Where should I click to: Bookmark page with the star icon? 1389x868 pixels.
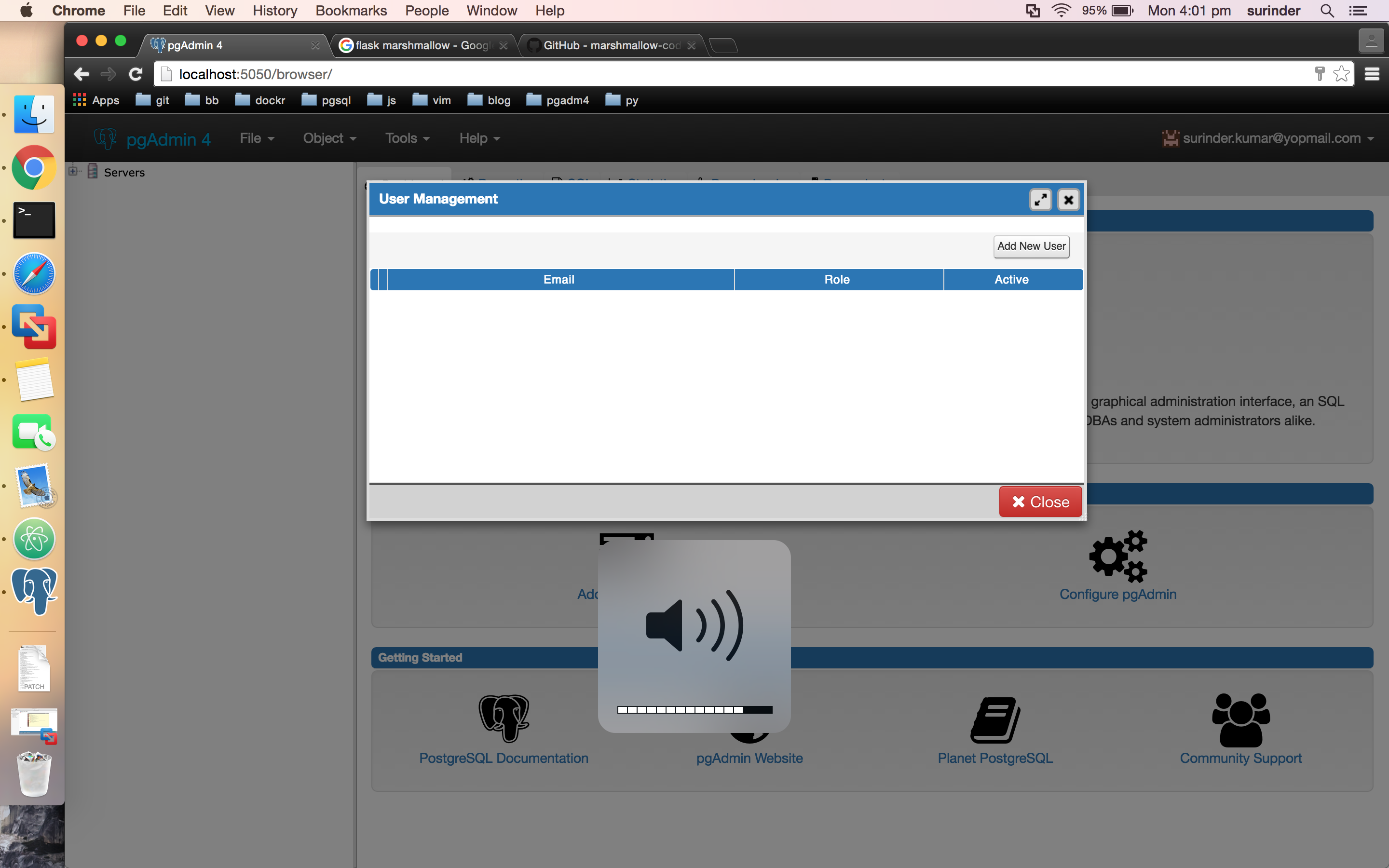[1341, 74]
